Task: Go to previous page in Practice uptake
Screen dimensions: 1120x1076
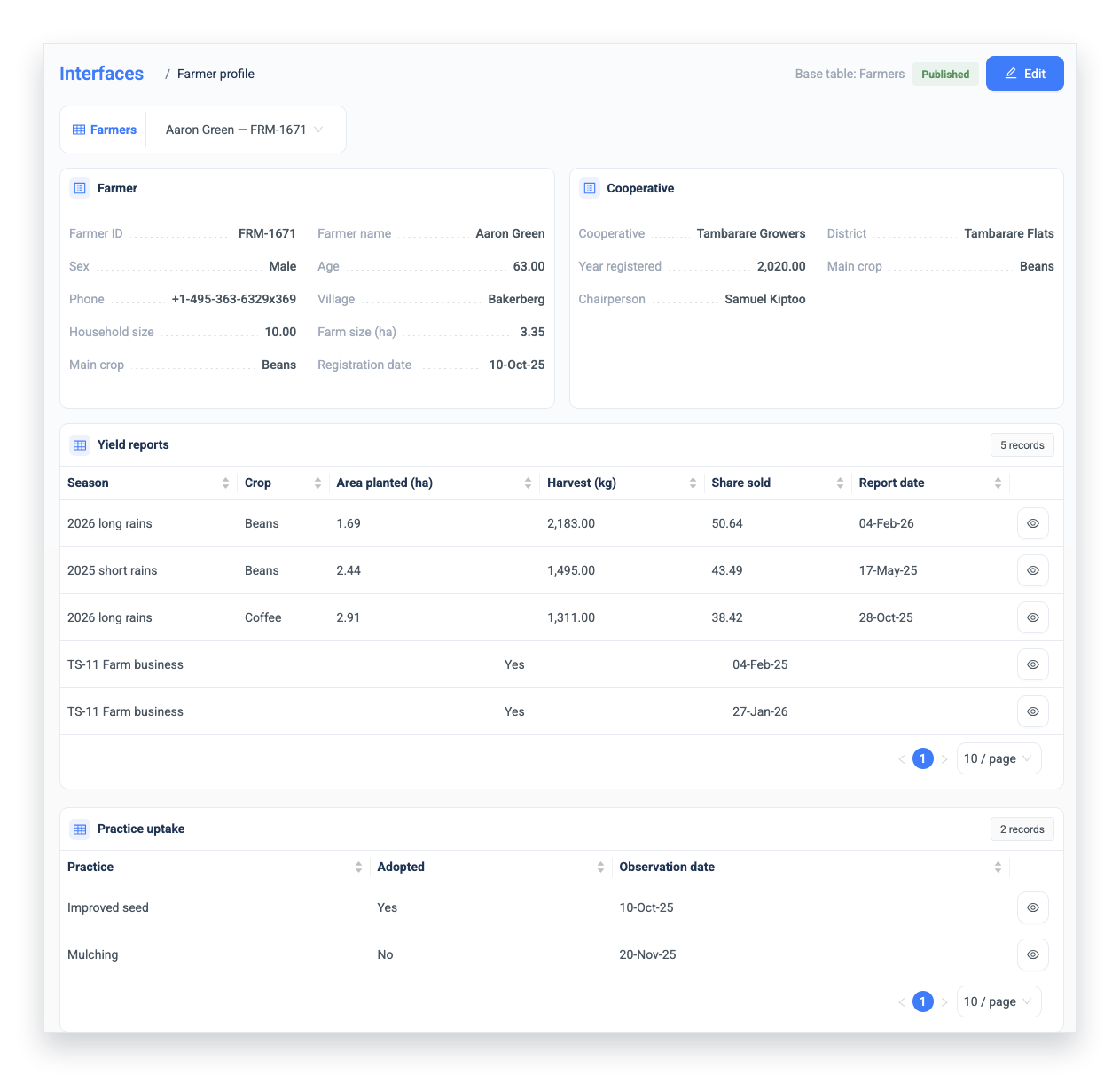Action: pos(901,1001)
